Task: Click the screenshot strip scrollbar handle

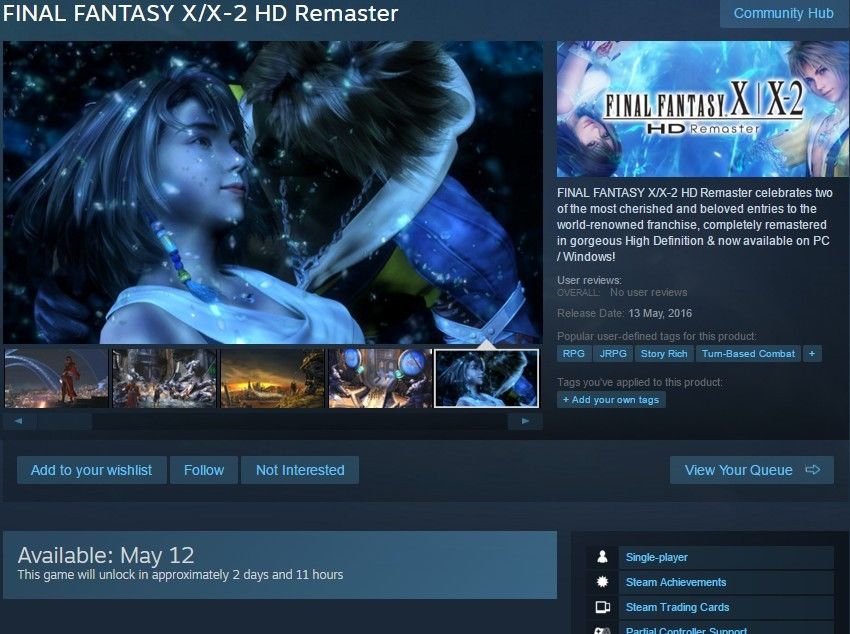Action: [x=65, y=421]
